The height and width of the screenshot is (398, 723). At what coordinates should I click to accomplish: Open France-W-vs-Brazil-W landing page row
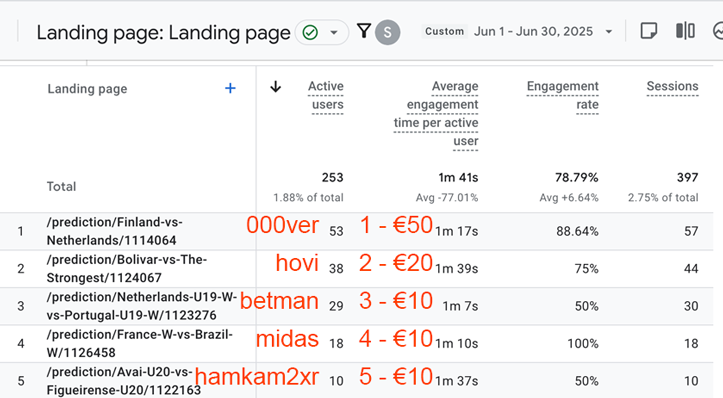point(140,343)
